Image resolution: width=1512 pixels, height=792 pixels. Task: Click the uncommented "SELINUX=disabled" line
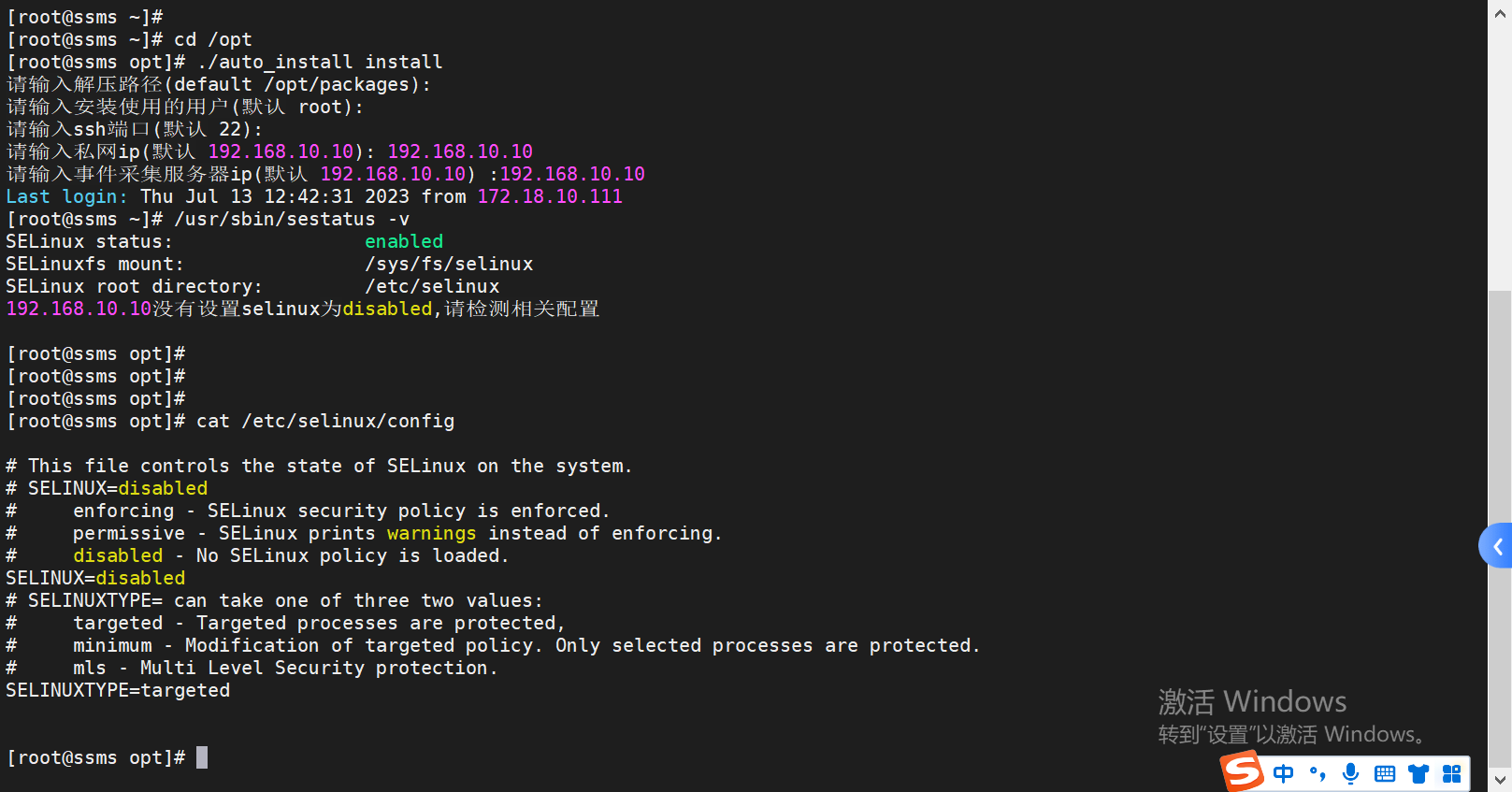pyautogui.click(x=95, y=579)
